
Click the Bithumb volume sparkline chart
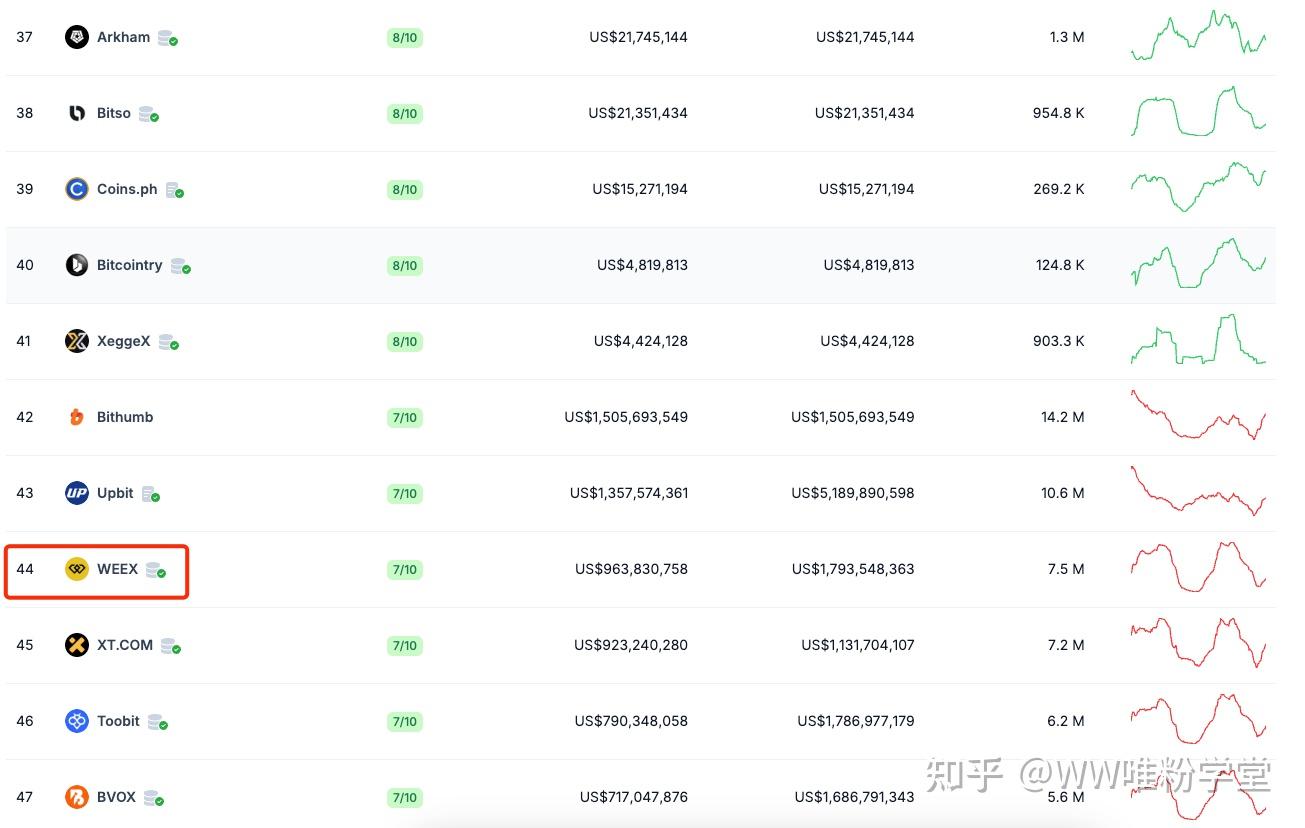1198,417
